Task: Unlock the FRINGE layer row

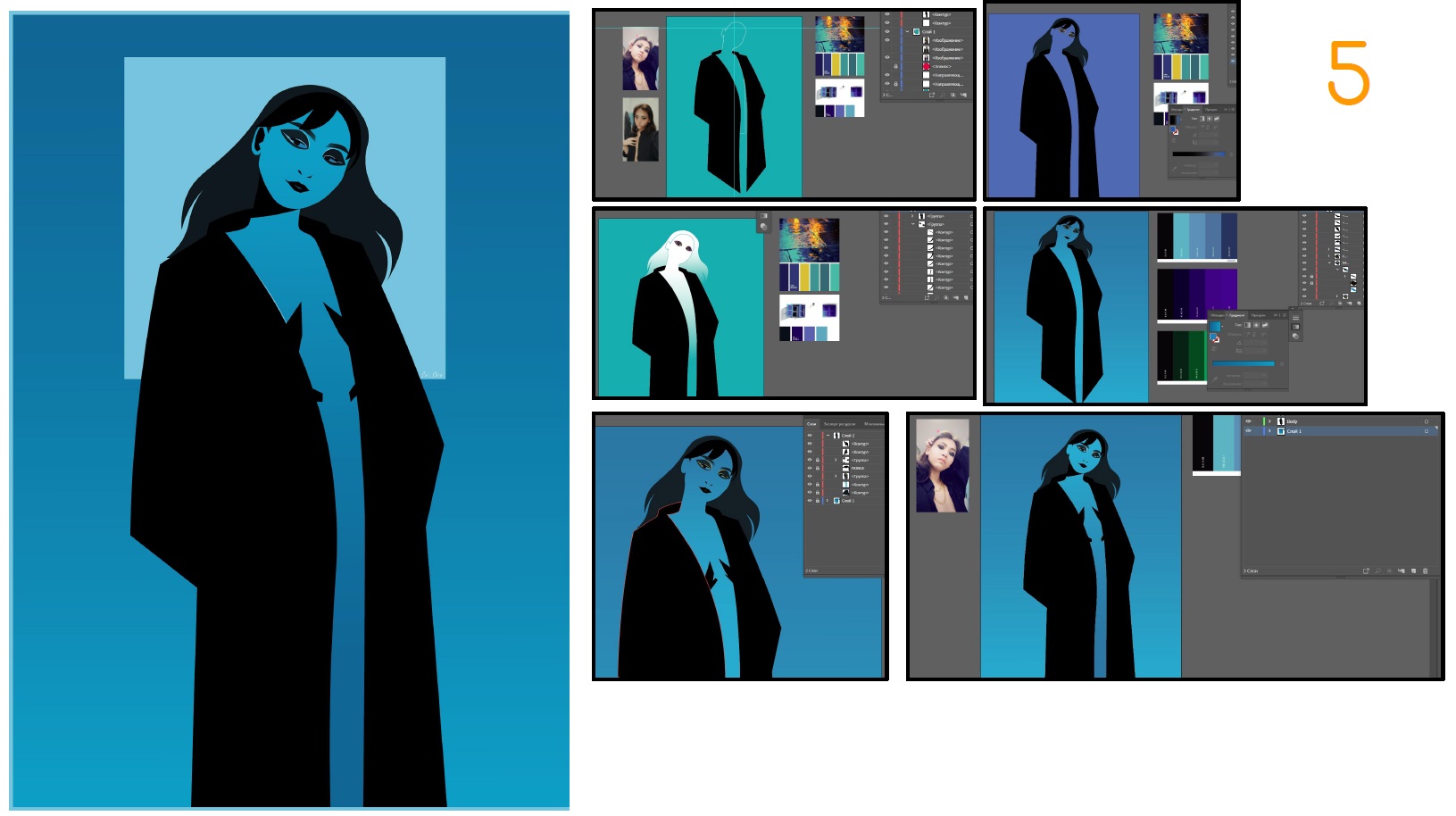Action: click(x=818, y=468)
